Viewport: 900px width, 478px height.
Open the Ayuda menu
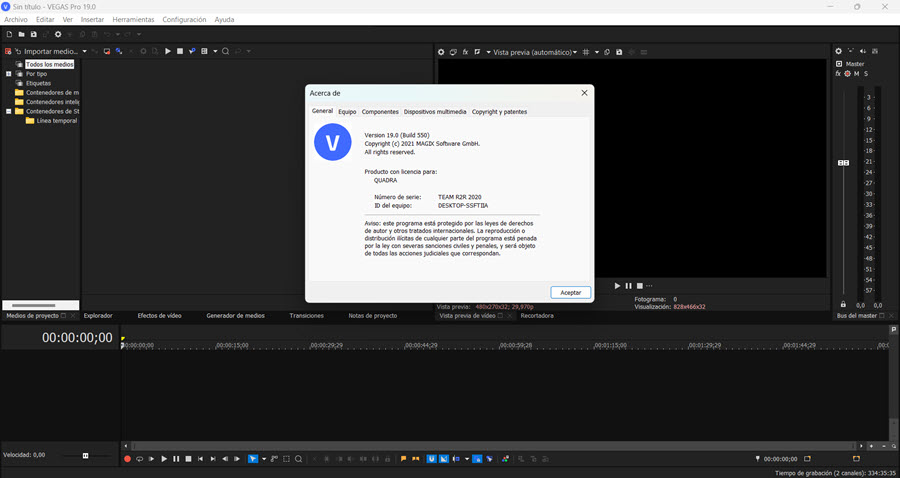coord(224,20)
